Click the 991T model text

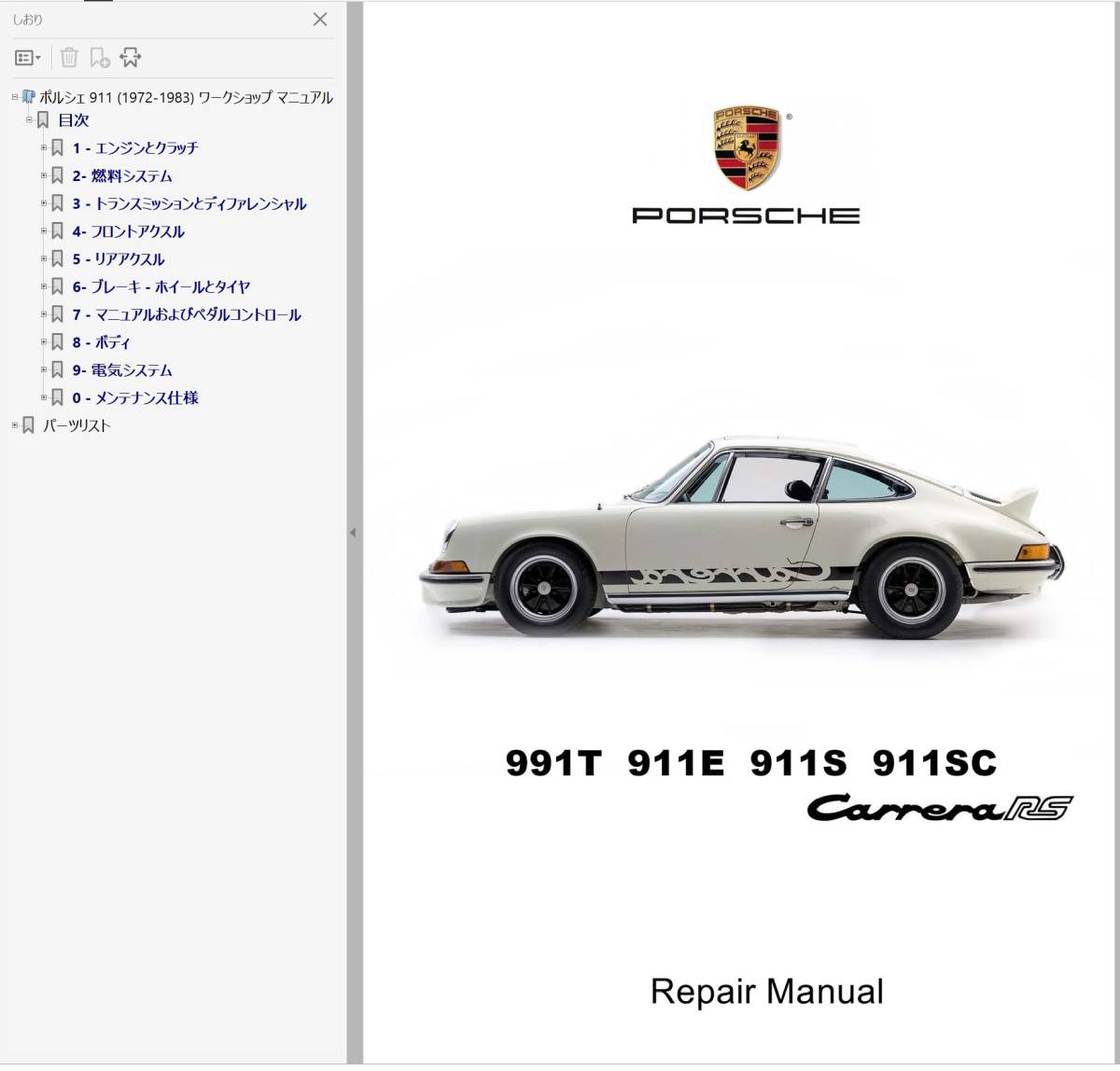(553, 763)
